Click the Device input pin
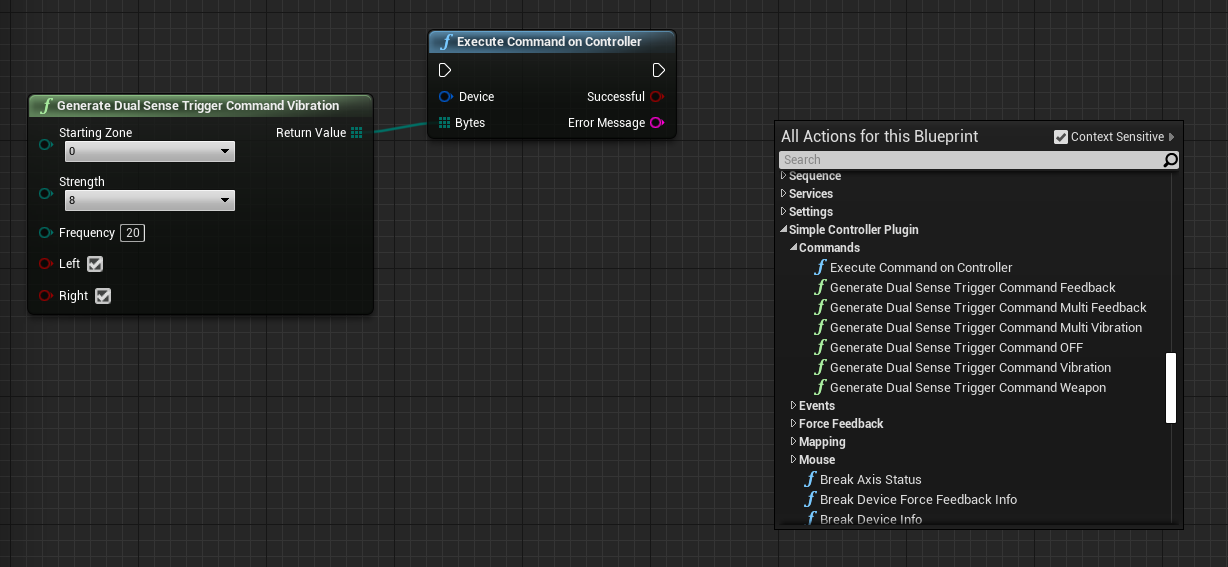Screen dimensions: 1228x567 445,97
